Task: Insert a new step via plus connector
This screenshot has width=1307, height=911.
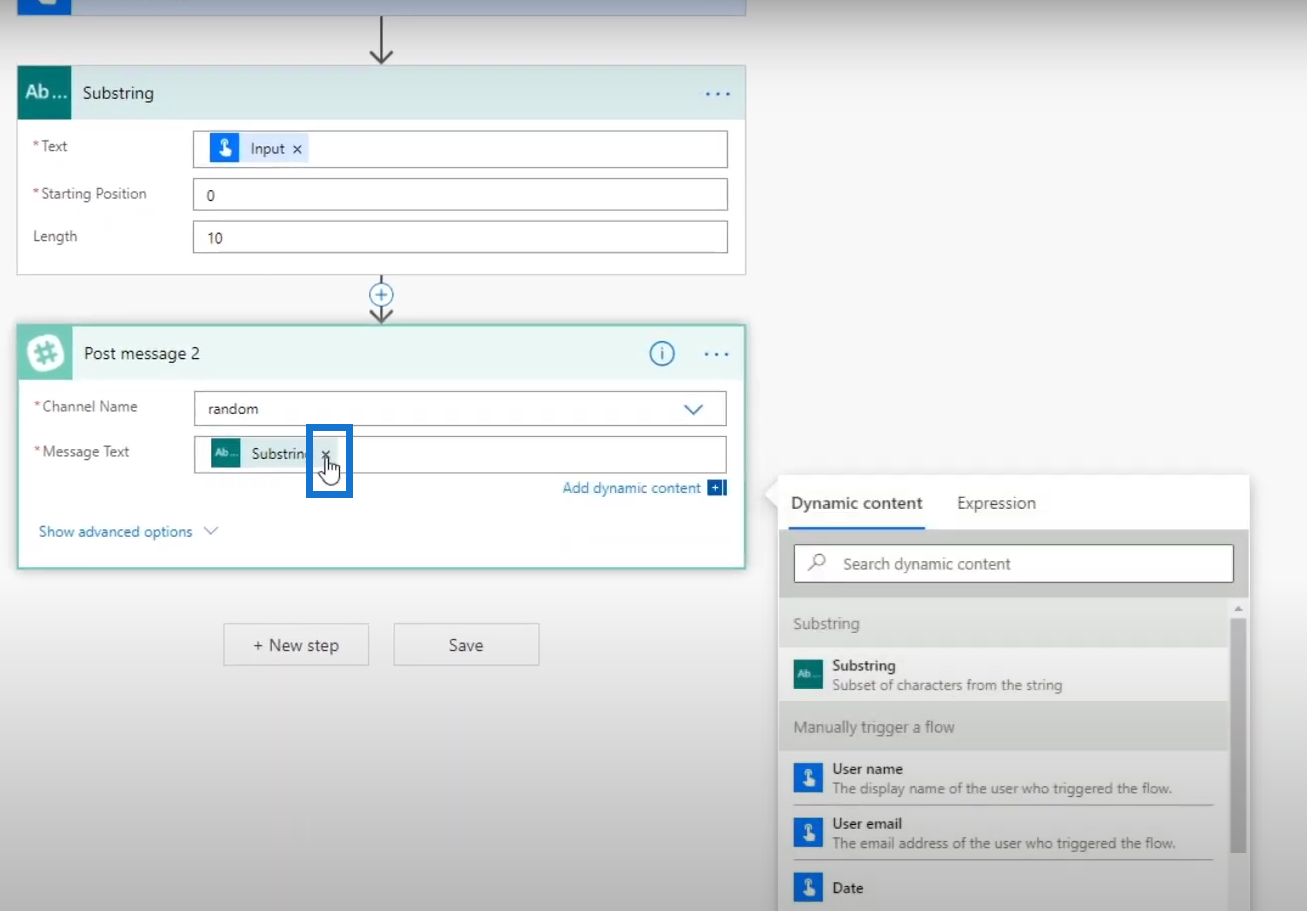Action: click(381, 295)
